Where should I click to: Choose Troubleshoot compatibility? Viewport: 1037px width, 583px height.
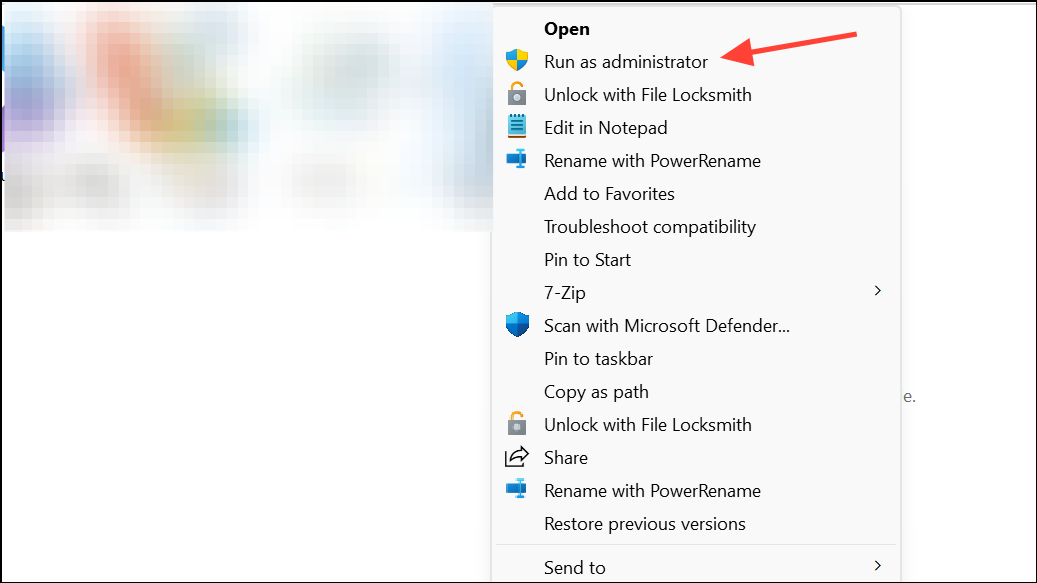[x=649, y=227]
